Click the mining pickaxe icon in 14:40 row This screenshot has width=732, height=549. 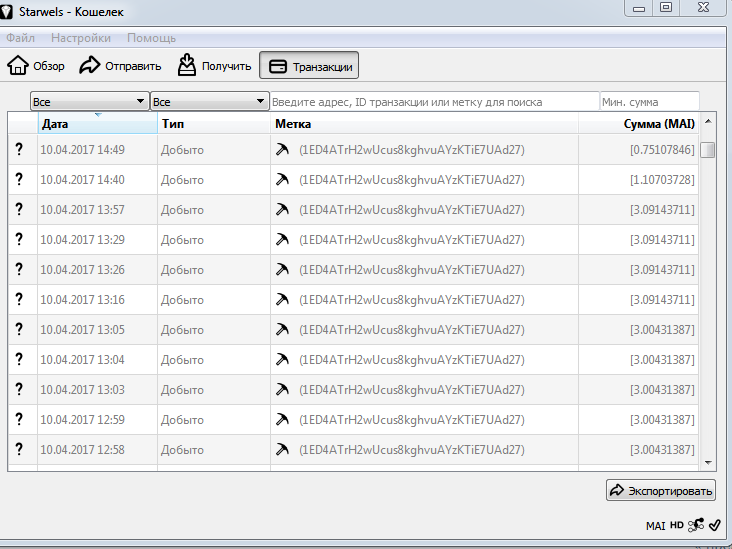(x=282, y=179)
